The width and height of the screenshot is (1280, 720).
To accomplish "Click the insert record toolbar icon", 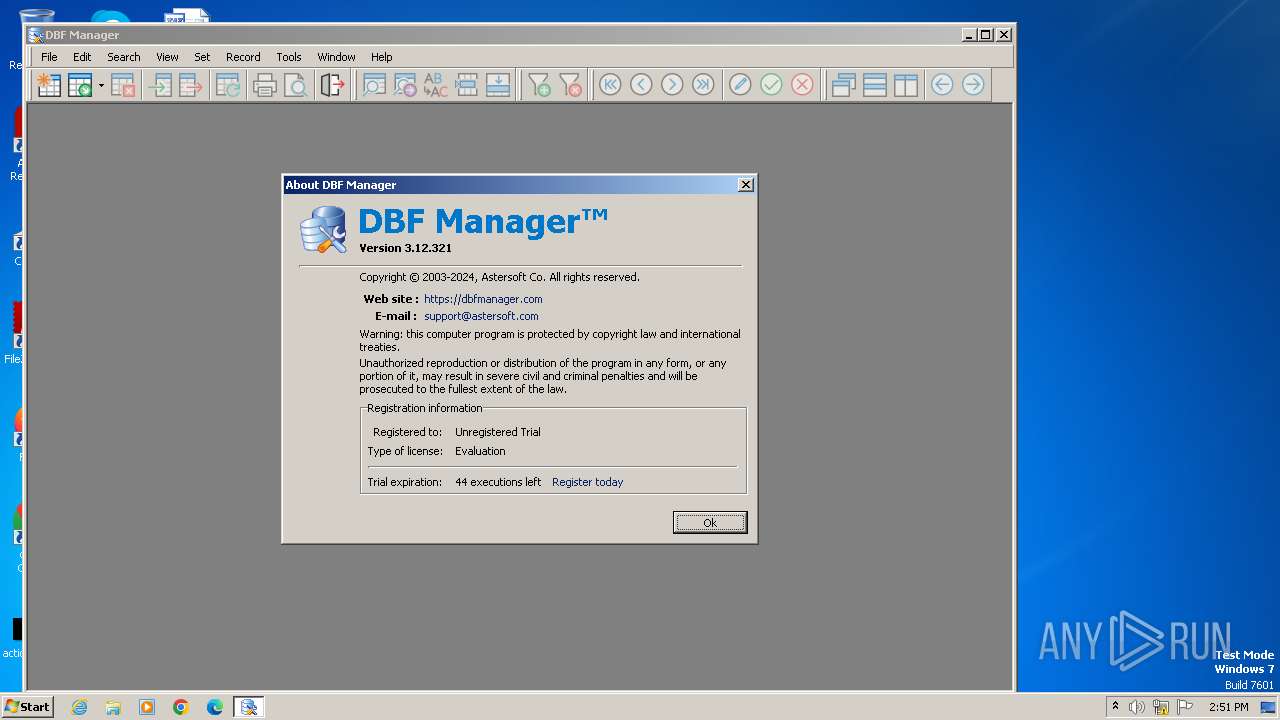I will (x=467, y=85).
